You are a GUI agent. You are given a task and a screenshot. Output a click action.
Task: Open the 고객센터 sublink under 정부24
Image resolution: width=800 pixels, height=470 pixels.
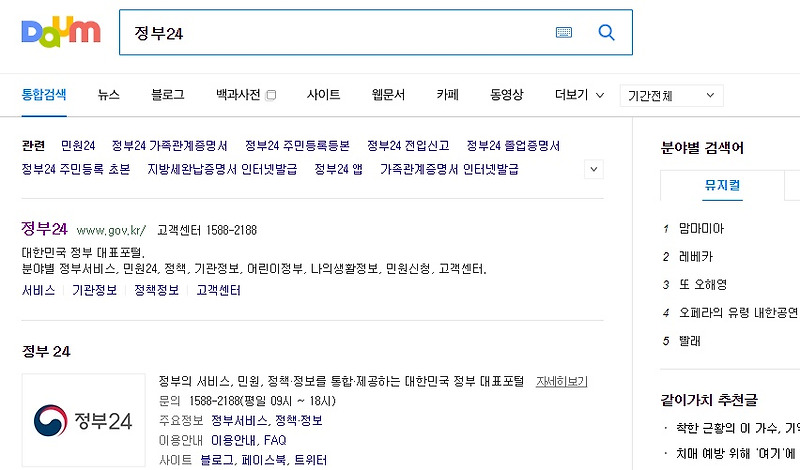pyautogui.click(x=218, y=290)
